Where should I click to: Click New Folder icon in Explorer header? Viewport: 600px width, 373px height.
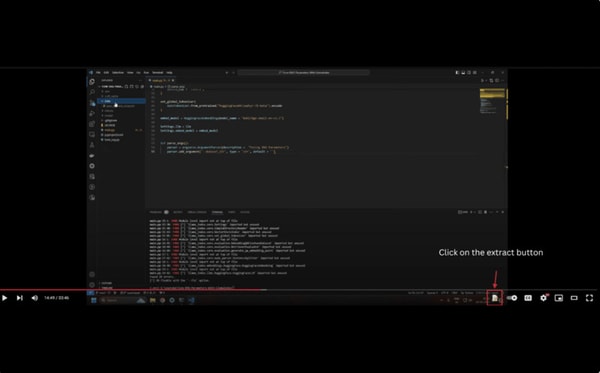[132, 86]
